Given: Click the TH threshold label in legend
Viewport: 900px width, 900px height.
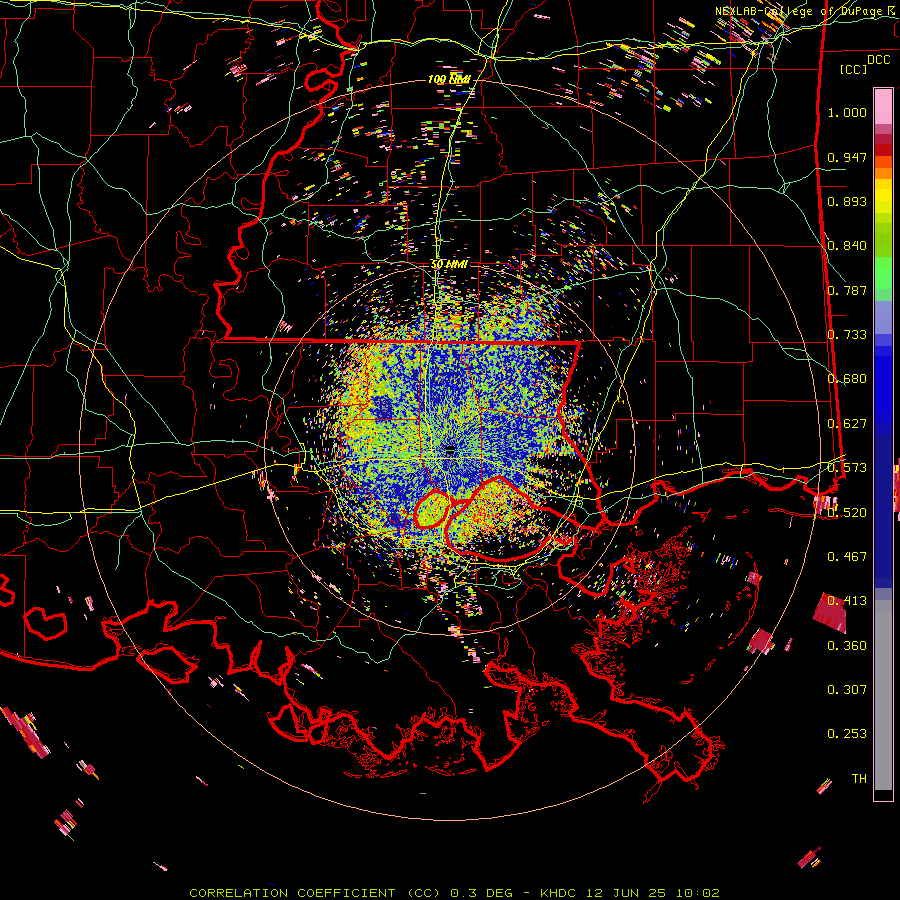Looking at the screenshot, I should coord(859,779).
